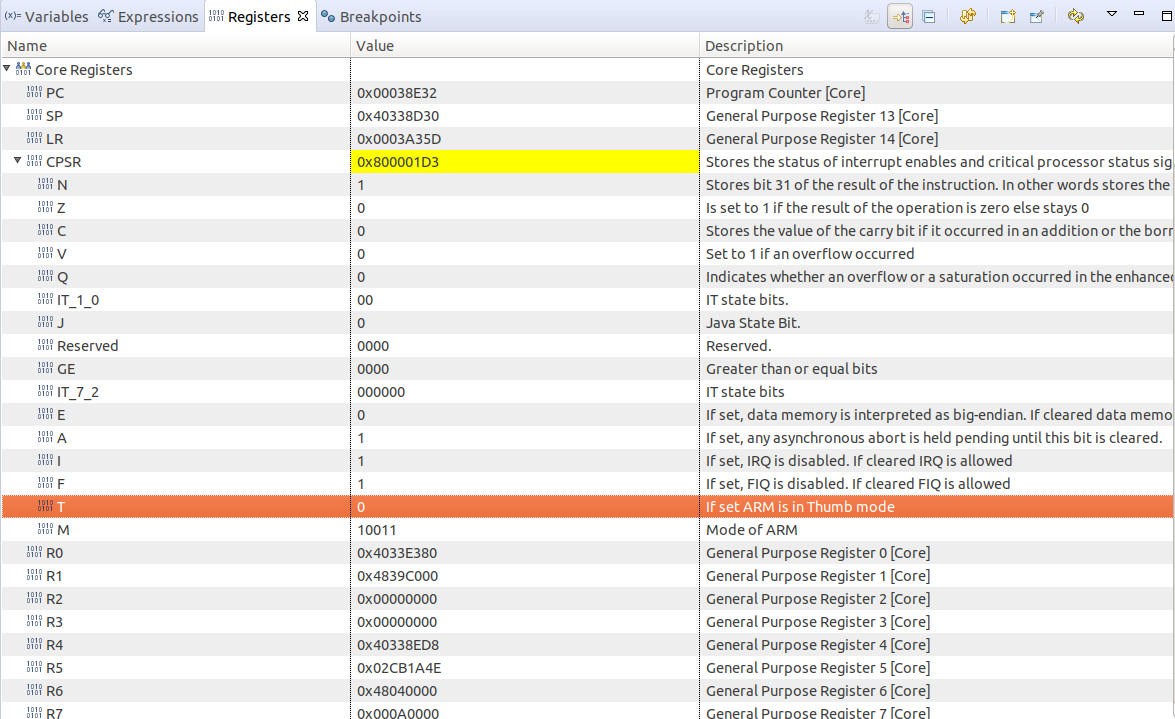Select the R0 register row icon
Image resolution: width=1175 pixels, height=719 pixels.
(35, 553)
